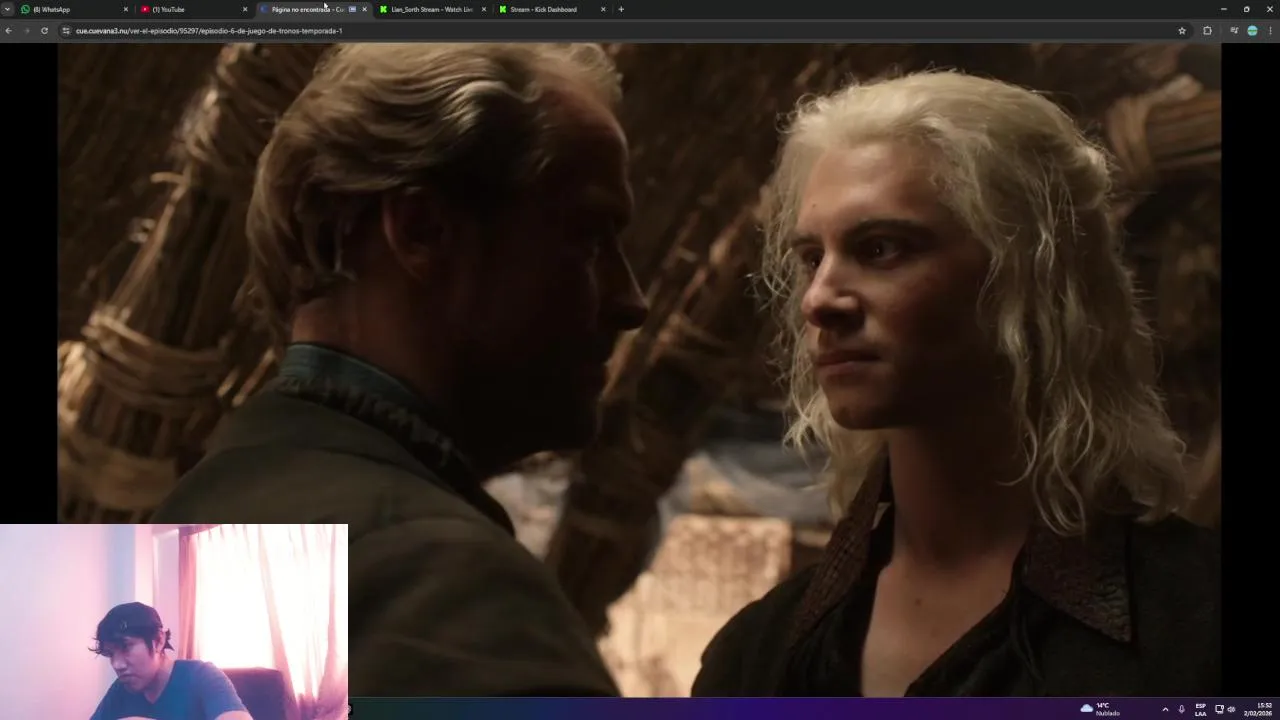
Task: Open the network status tray icon
Action: pos(1220,709)
